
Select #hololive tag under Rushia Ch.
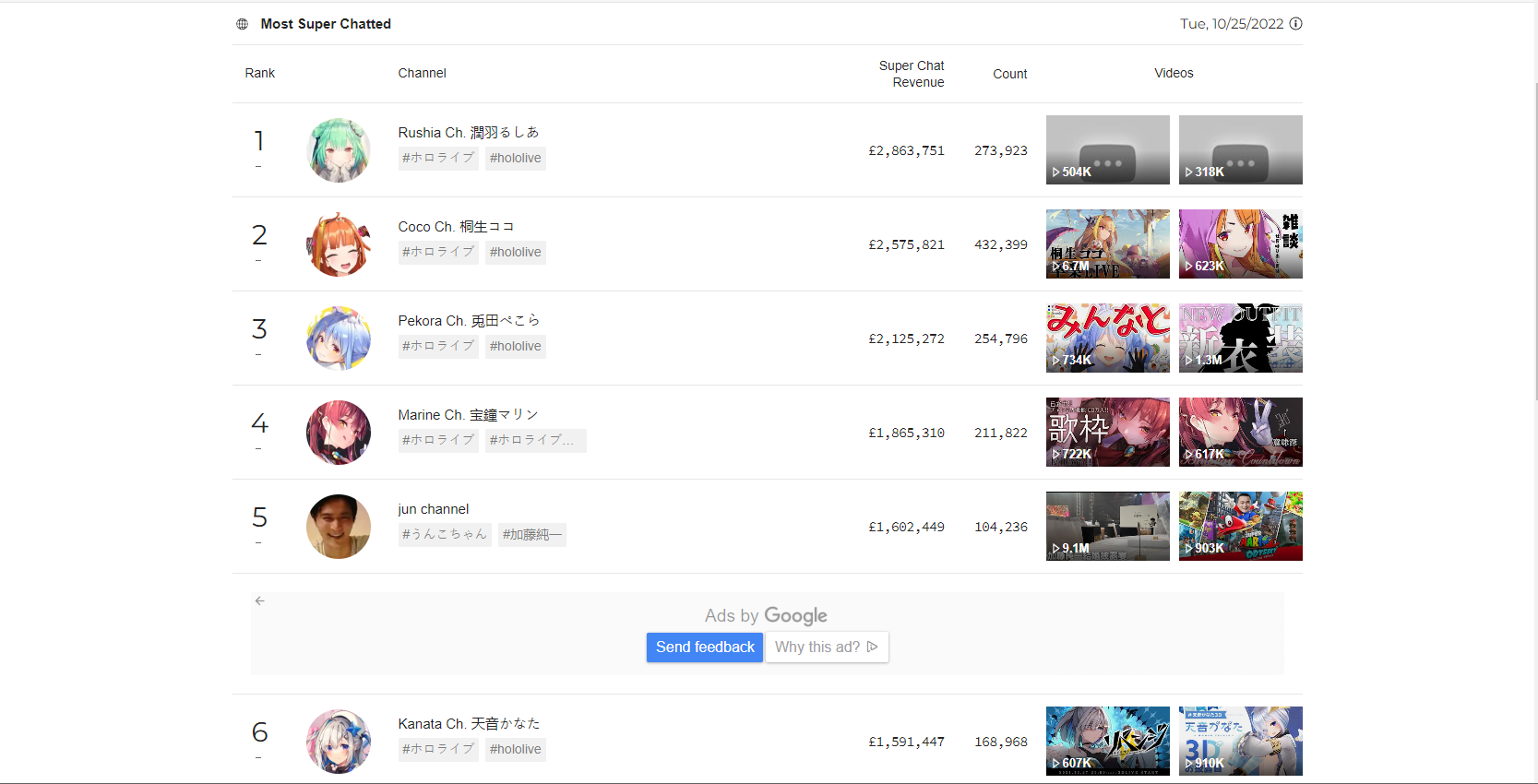(516, 159)
